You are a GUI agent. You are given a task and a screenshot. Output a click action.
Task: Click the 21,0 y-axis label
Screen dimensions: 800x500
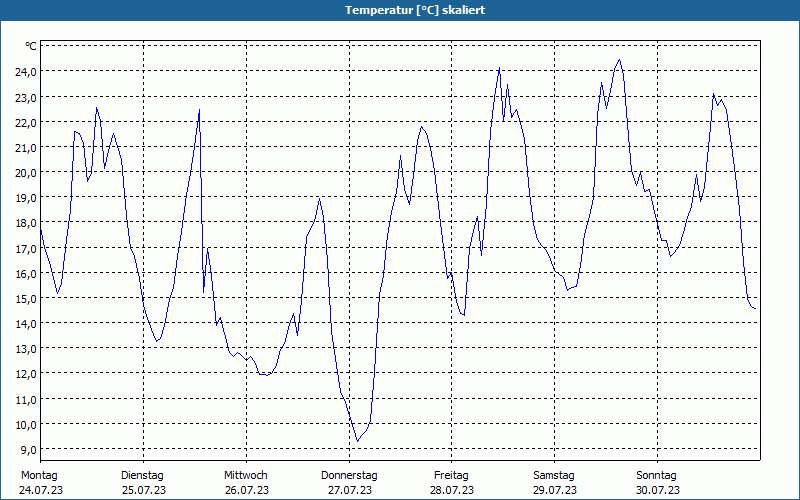pos(26,148)
